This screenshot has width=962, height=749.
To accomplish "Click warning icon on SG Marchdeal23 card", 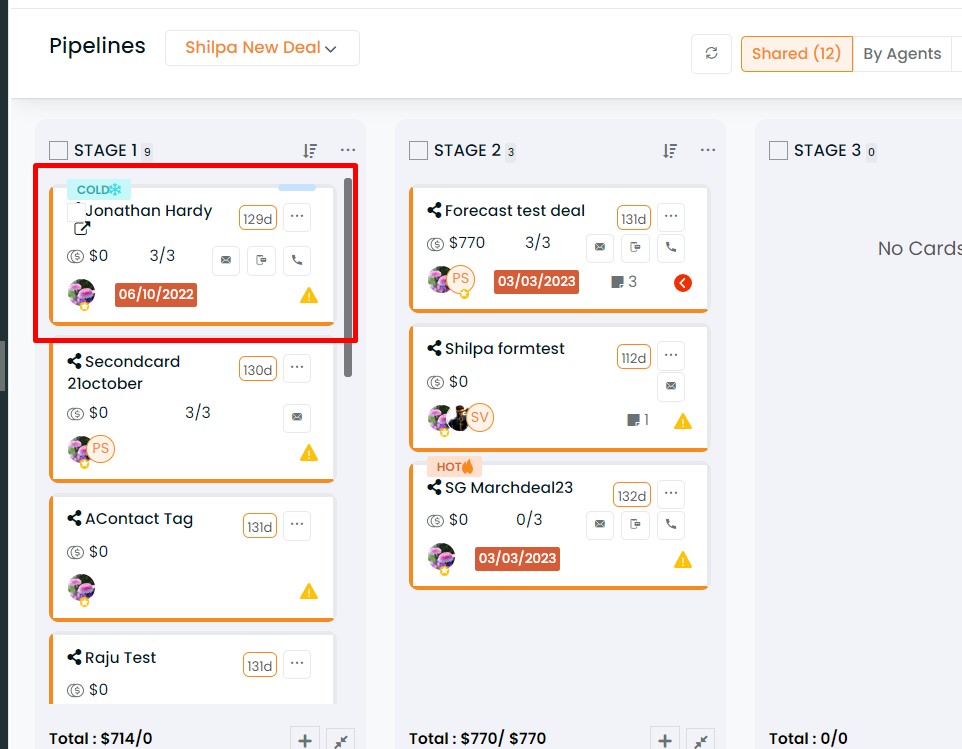I will [x=683, y=560].
